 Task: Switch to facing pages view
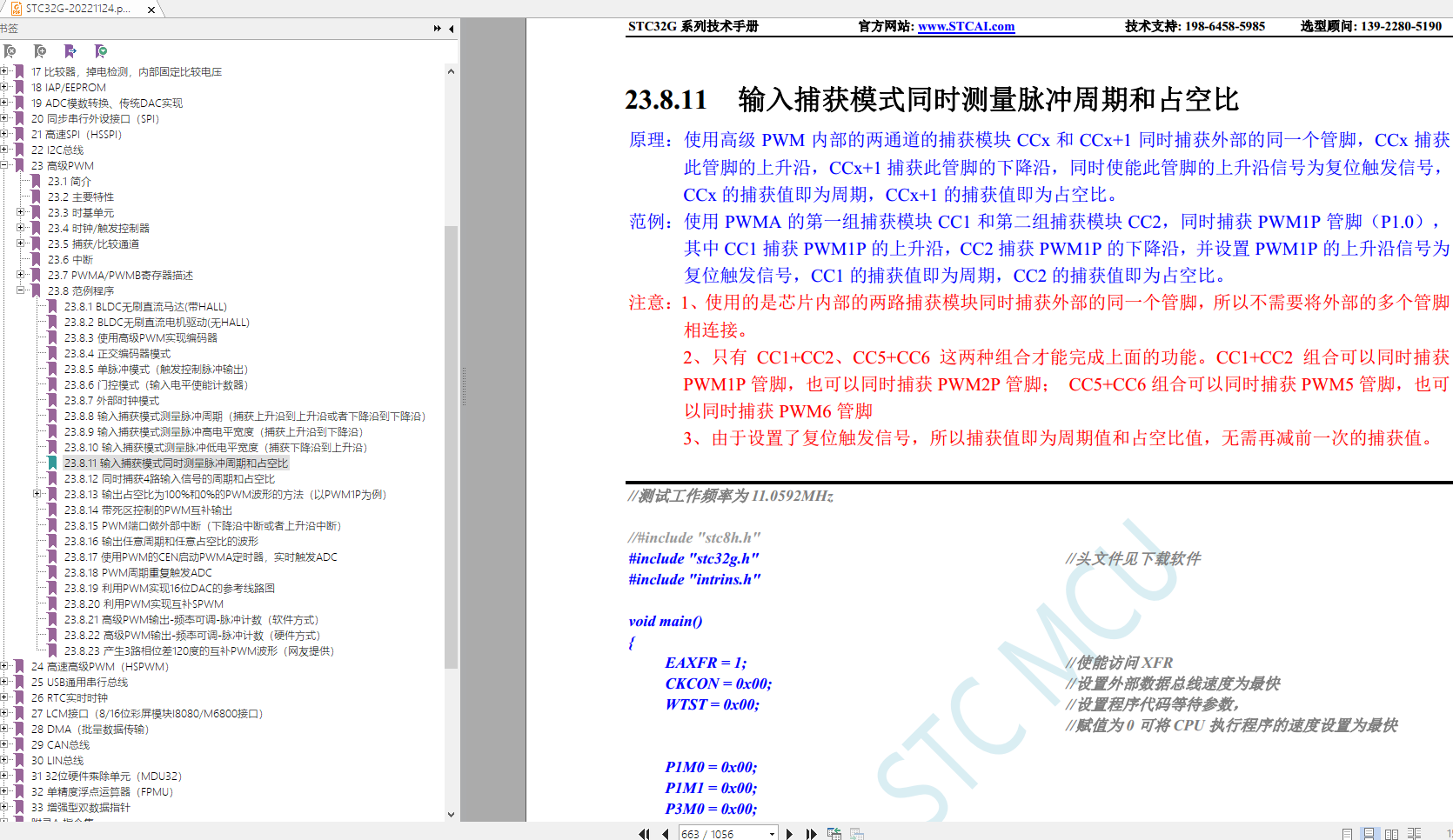tap(1391, 834)
